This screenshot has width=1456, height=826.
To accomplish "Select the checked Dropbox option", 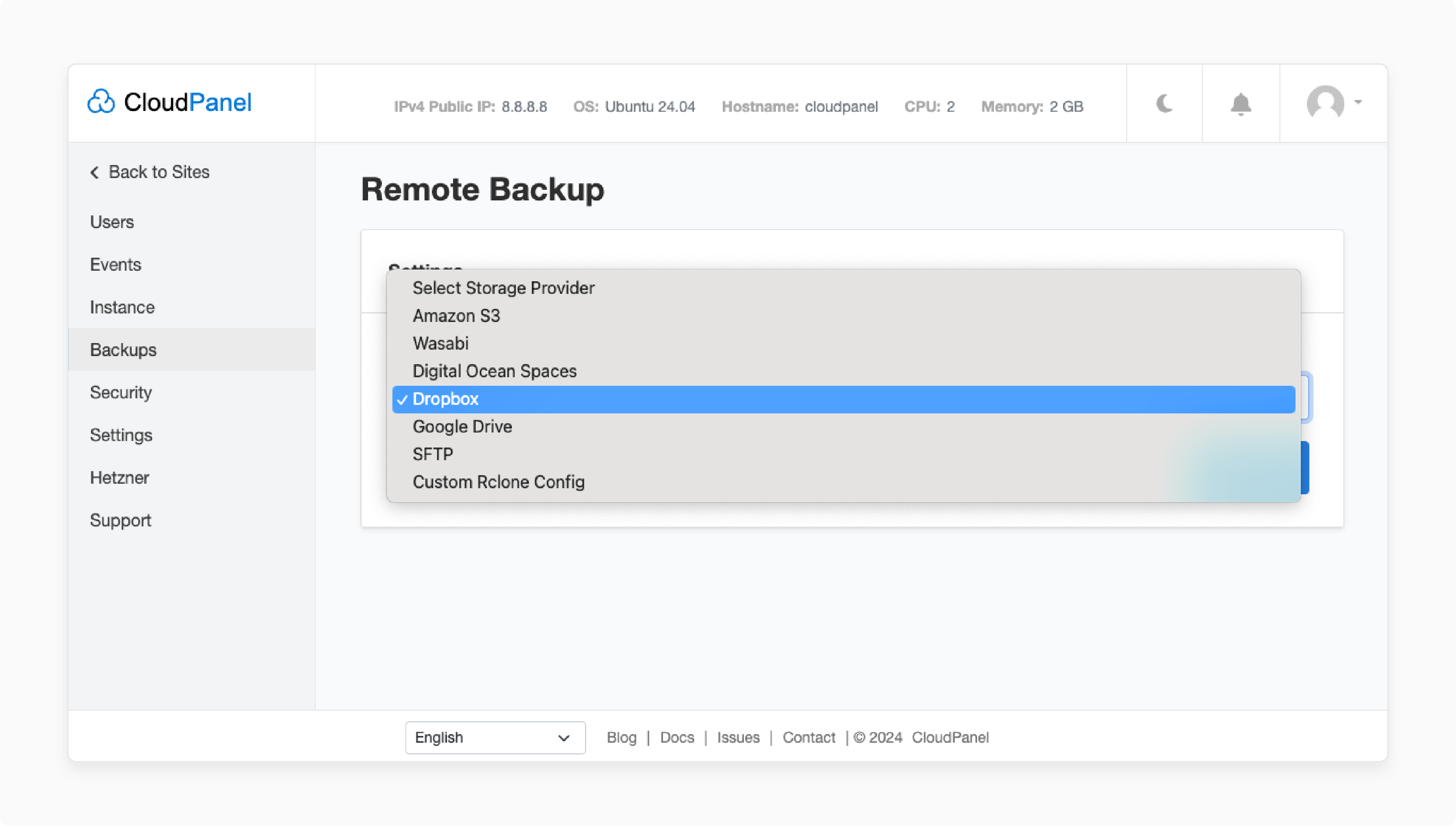I will 844,400.
